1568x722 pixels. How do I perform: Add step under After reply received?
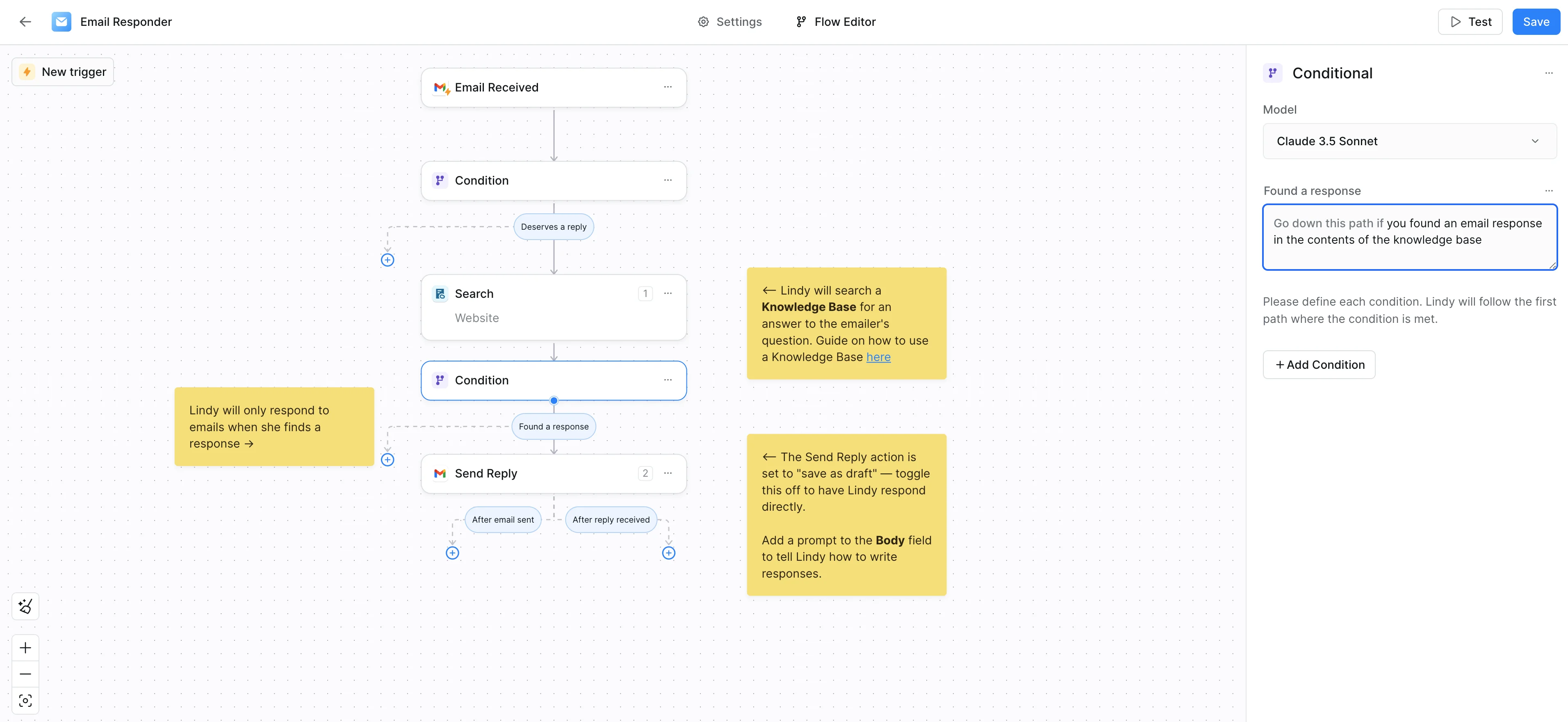(668, 553)
